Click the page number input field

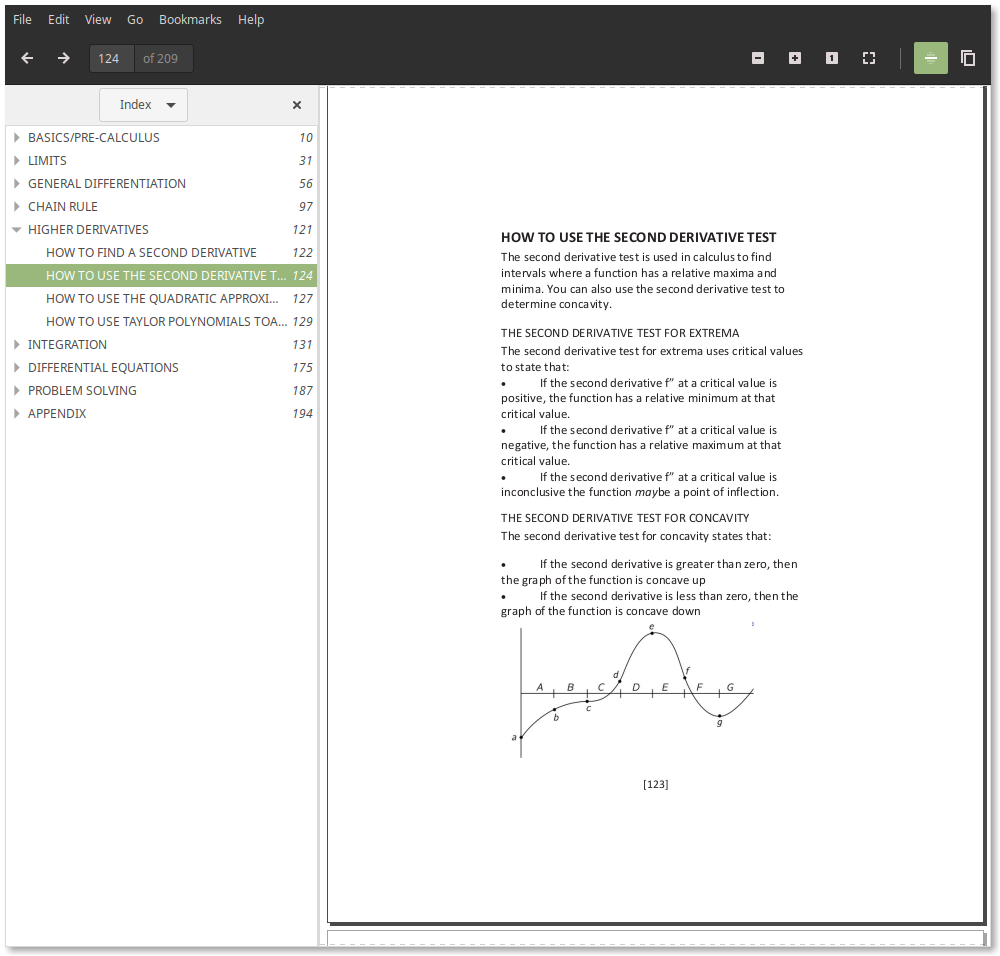click(x=111, y=58)
